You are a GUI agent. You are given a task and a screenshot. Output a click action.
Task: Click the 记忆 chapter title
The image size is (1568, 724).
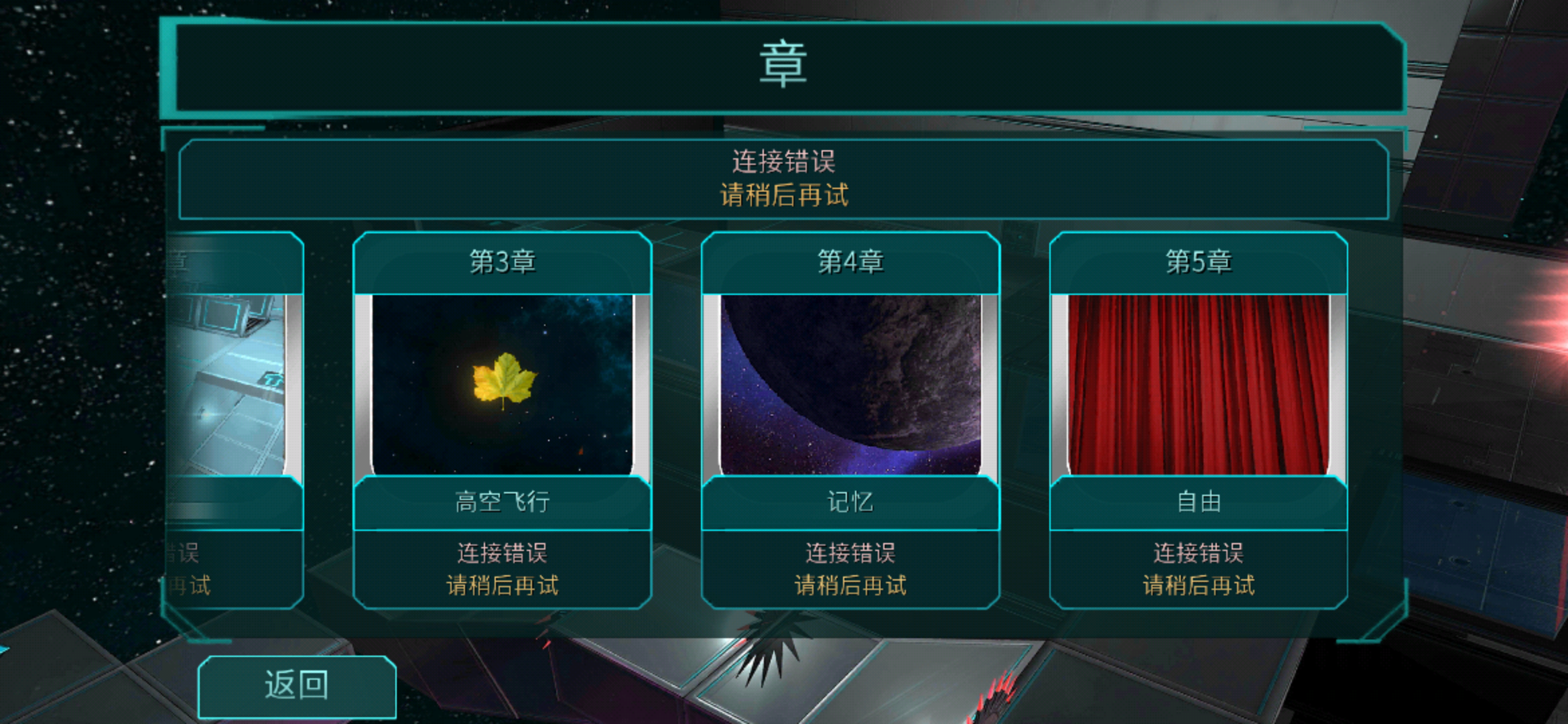pyautogui.click(x=850, y=502)
